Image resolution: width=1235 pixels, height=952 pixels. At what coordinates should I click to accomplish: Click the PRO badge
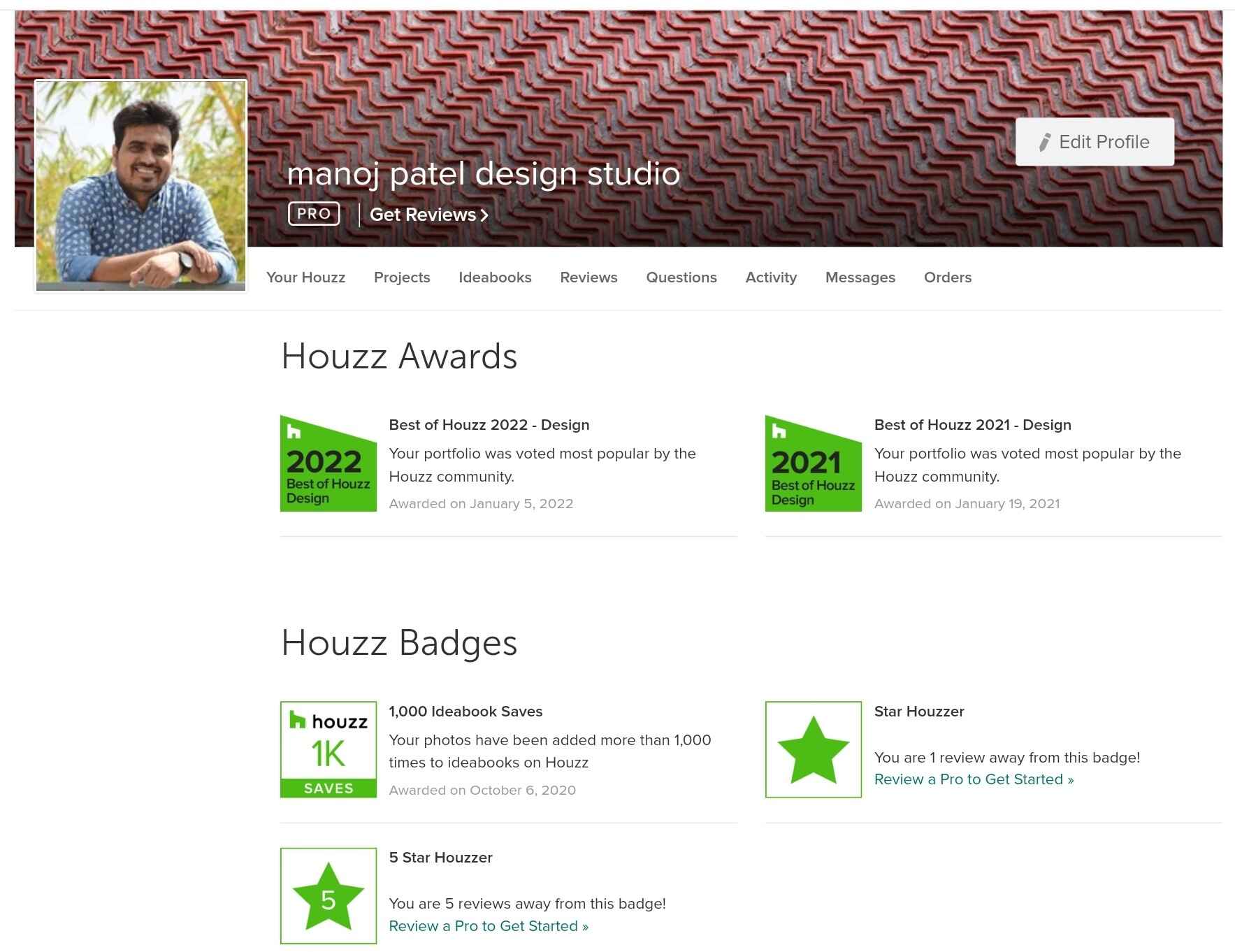(314, 214)
